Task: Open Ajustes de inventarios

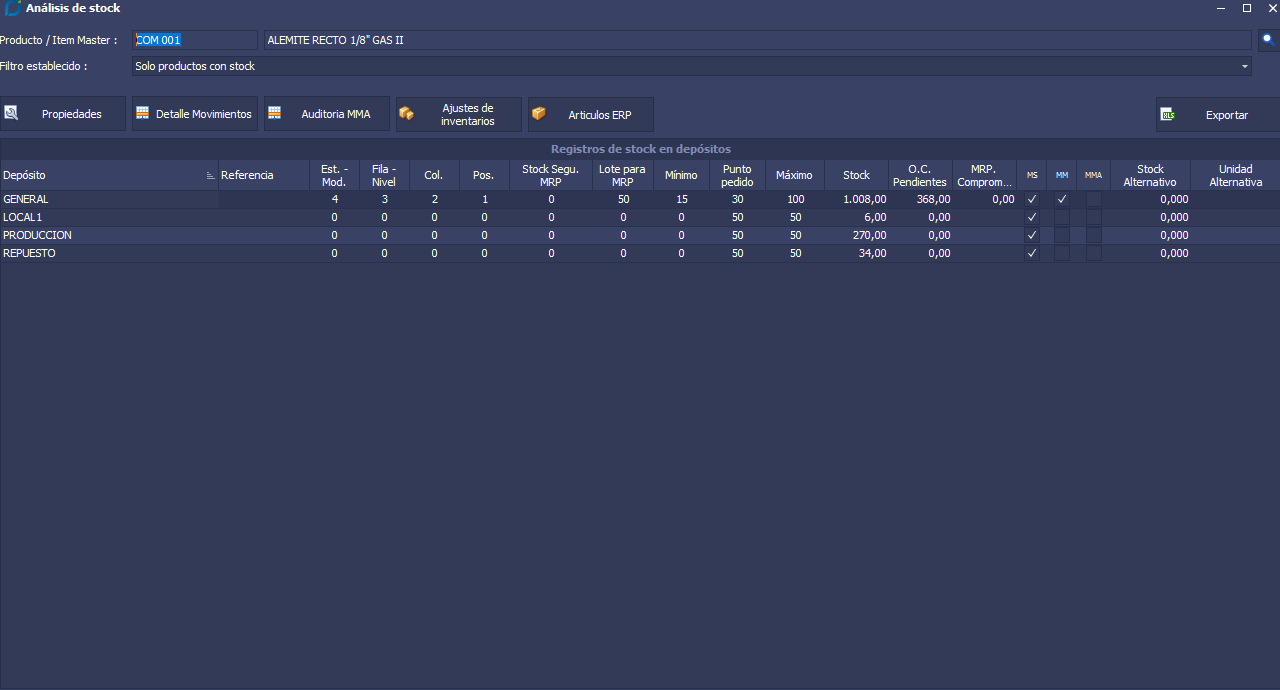Action: (459, 114)
